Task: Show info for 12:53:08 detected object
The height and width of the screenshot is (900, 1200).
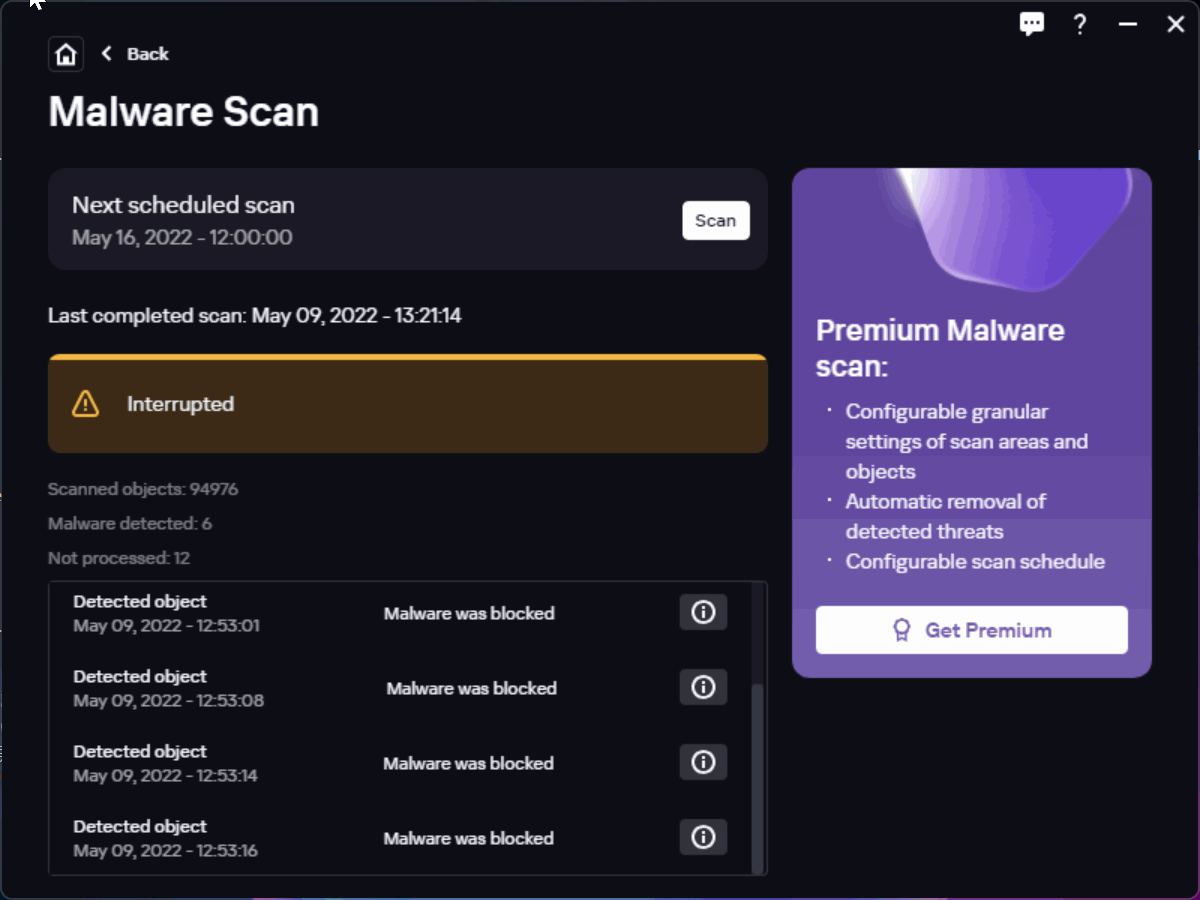Action: pyautogui.click(x=703, y=687)
